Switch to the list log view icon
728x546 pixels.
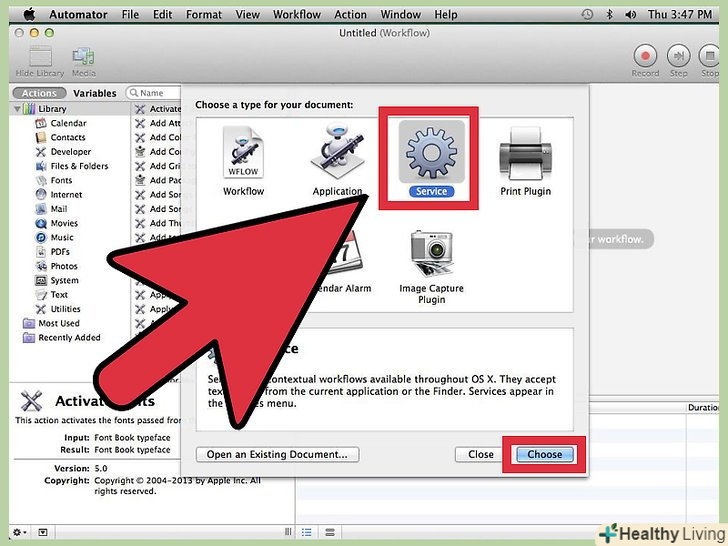[x=306, y=532]
